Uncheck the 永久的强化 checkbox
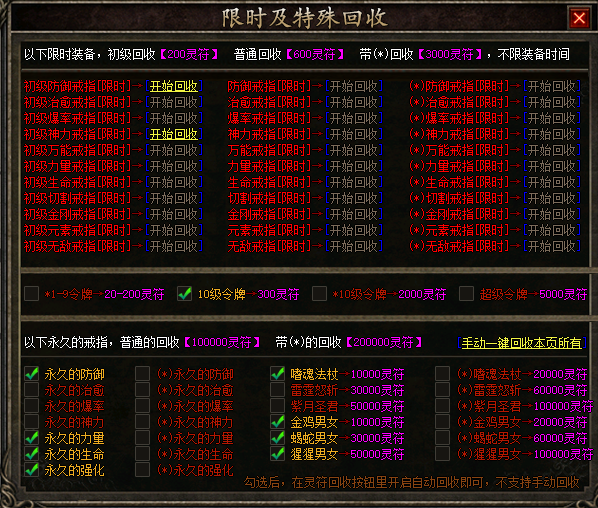This screenshot has width=598, height=508. click(32, 470)
